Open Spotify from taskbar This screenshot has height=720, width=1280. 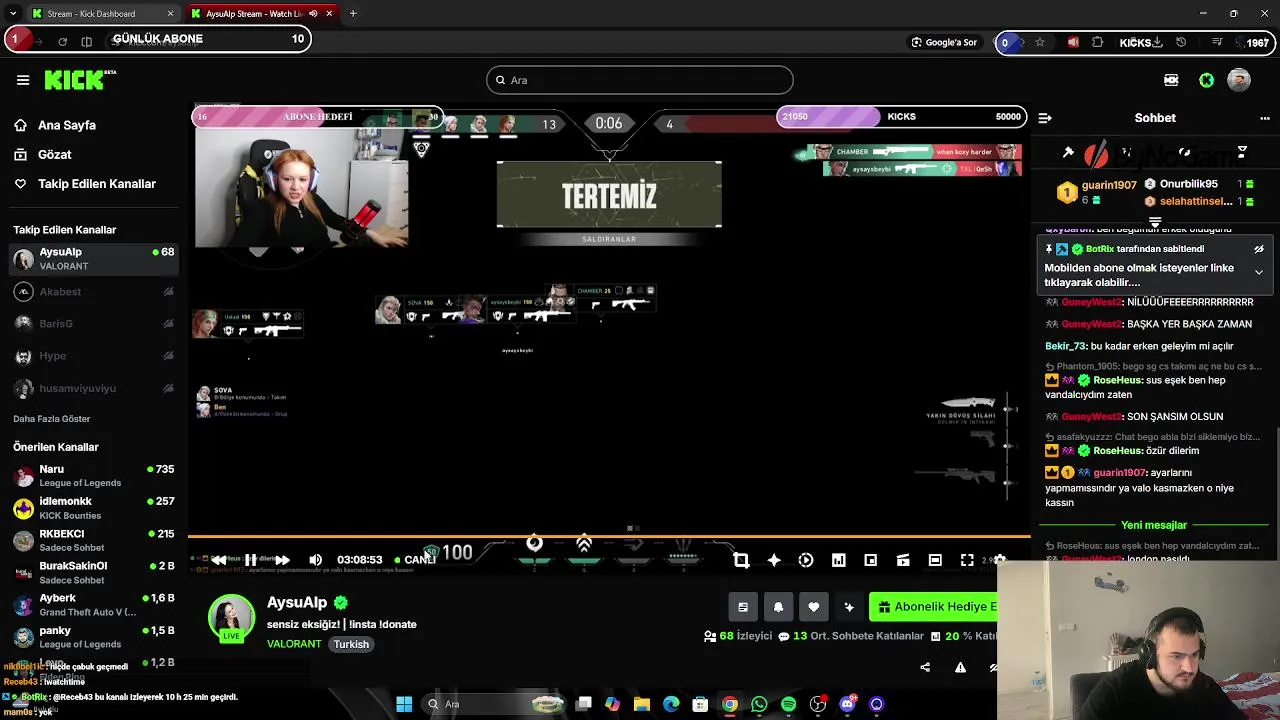click(788, 704)
